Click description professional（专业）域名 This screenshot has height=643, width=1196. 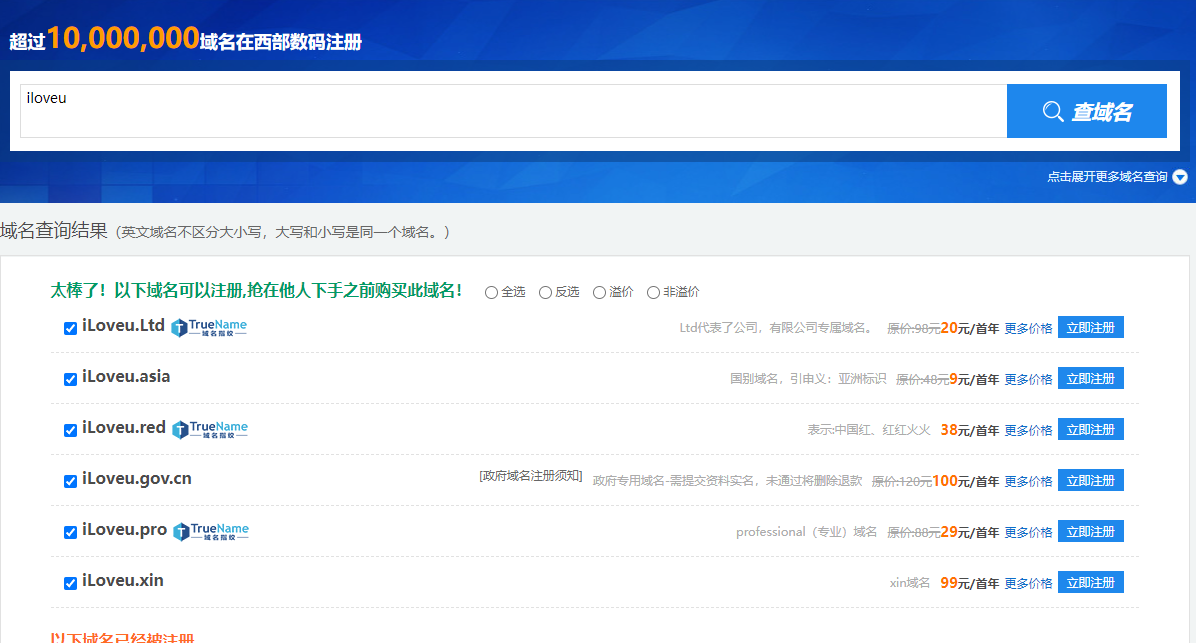coord(806,532)
